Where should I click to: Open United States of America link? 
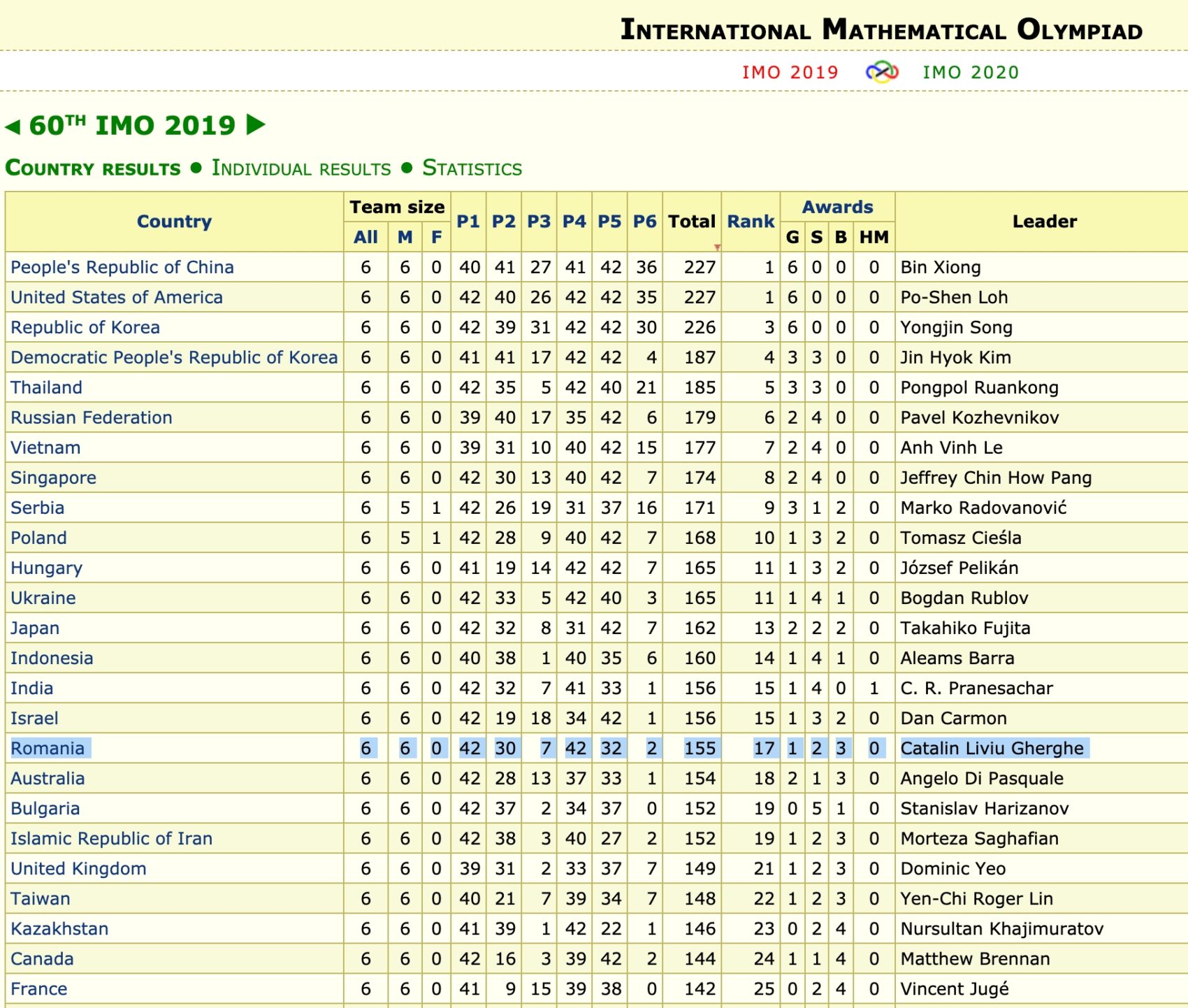[x=117, y=297]
